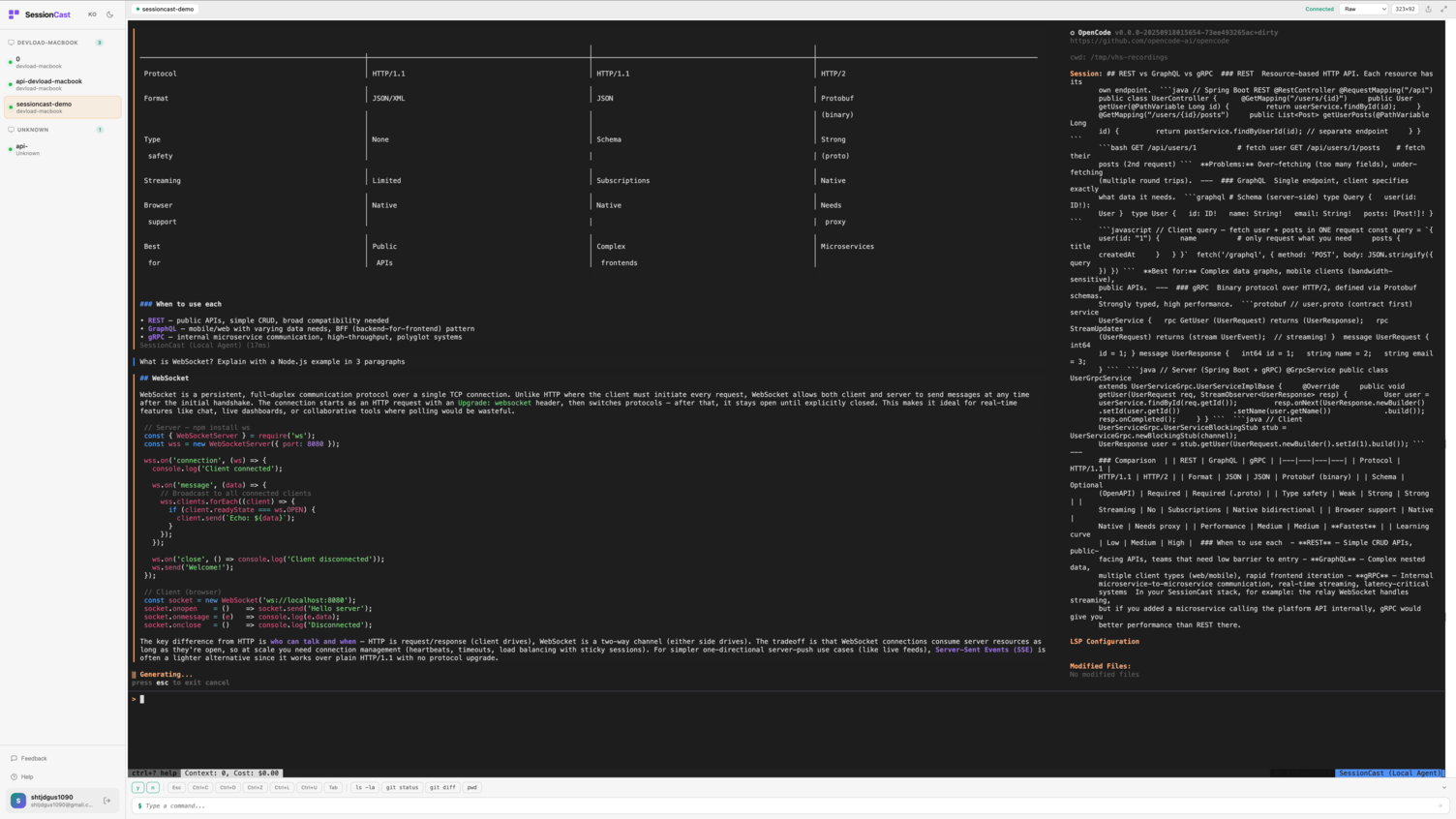The image size is (1456, 819).
Task: Run the 'ls -la' quick command
Action: pos(365,787)
